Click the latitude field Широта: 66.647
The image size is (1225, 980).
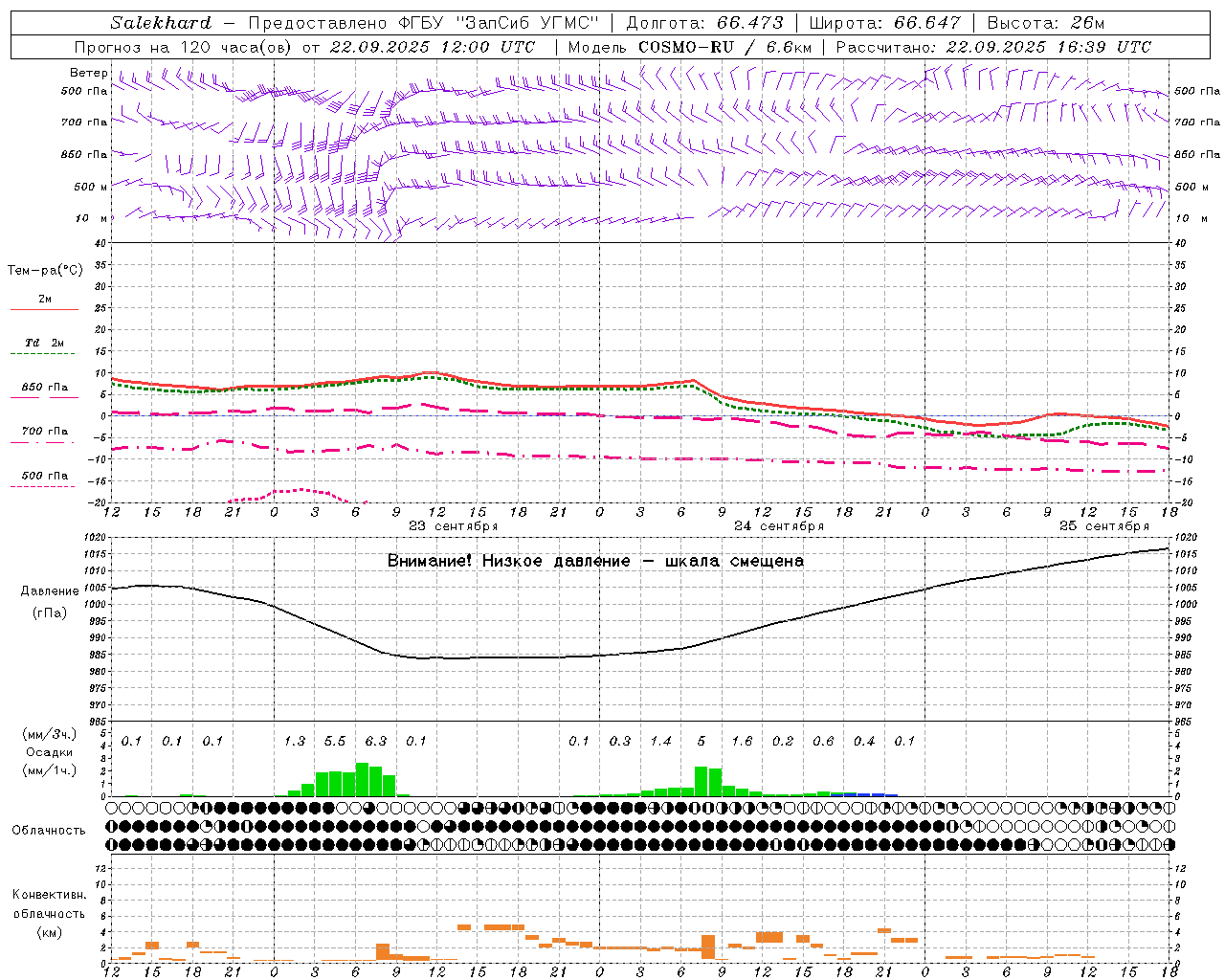click(885, 23)
